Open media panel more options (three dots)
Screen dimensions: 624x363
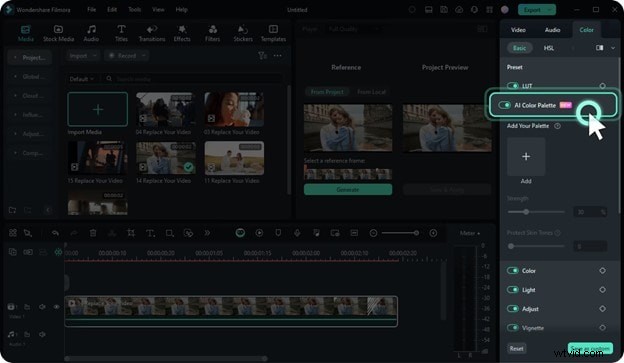point(277,56)
